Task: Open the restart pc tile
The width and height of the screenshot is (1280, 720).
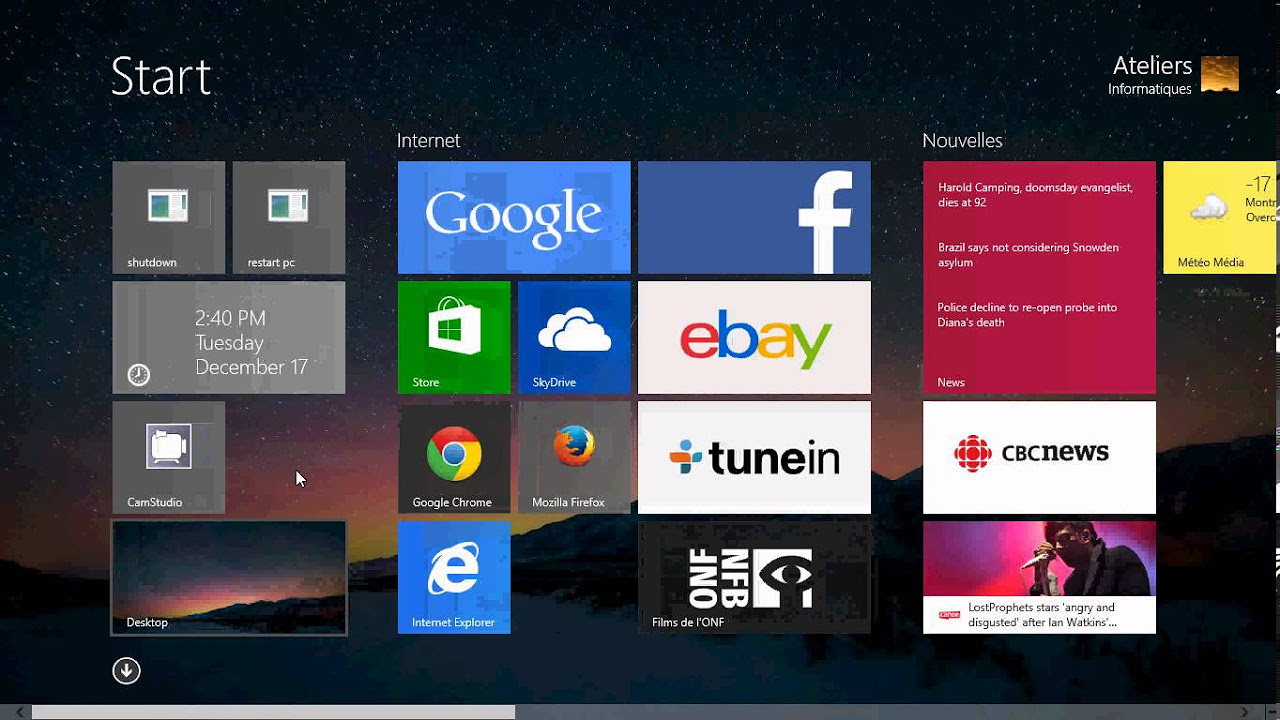Action: [x=288, y=217]
